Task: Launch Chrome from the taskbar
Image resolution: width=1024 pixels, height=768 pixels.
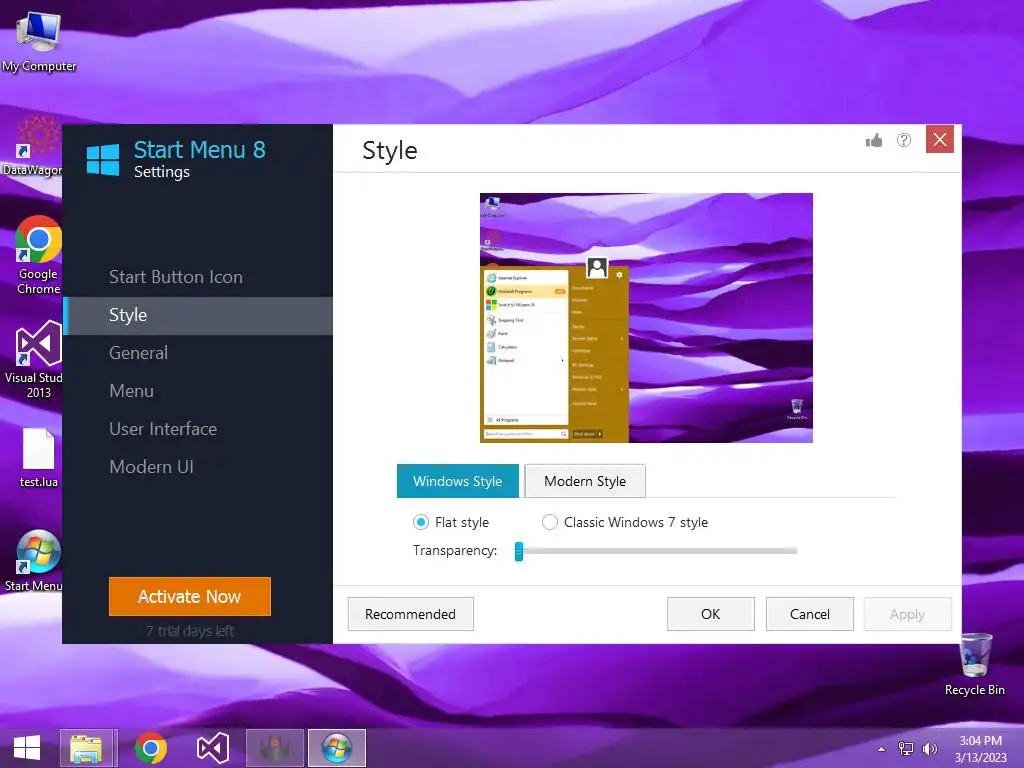Action: [x=151, y=748]
